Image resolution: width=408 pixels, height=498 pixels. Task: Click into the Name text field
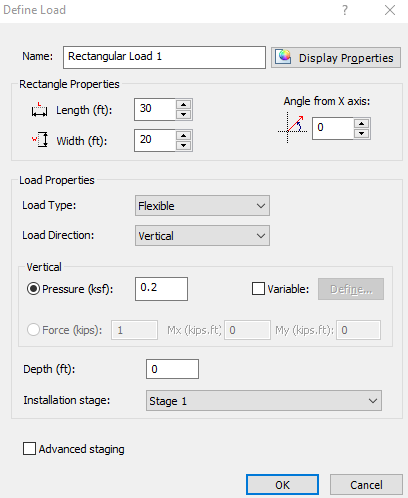tap(164, 57)
